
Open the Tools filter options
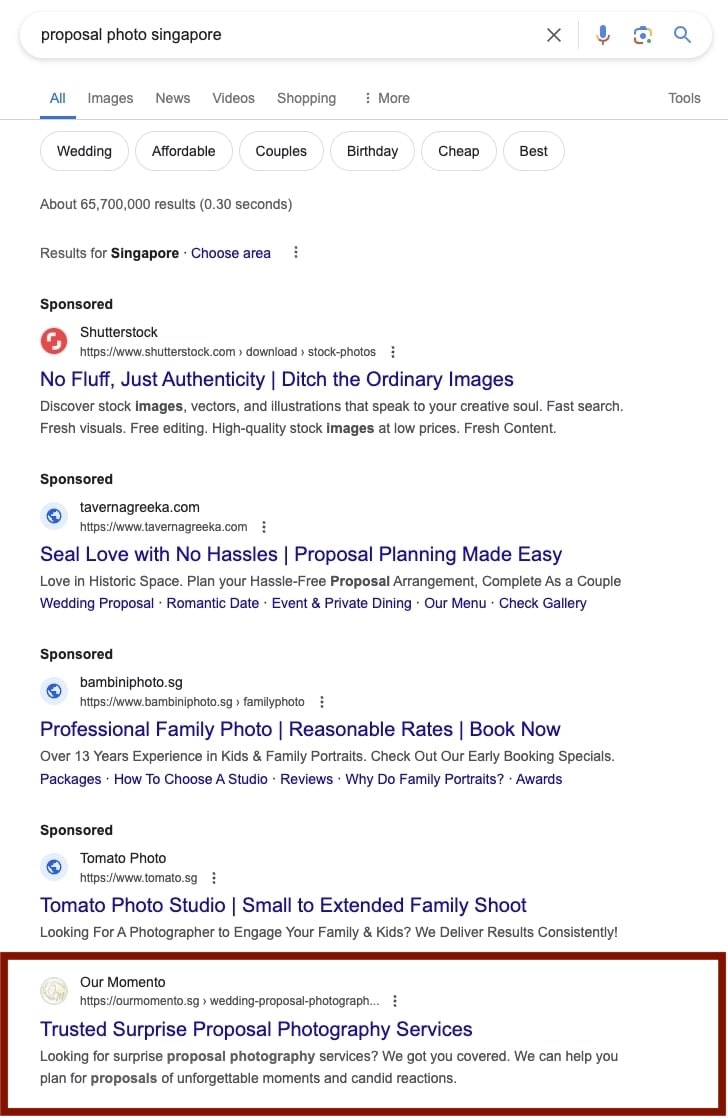[x=684, y=98]
